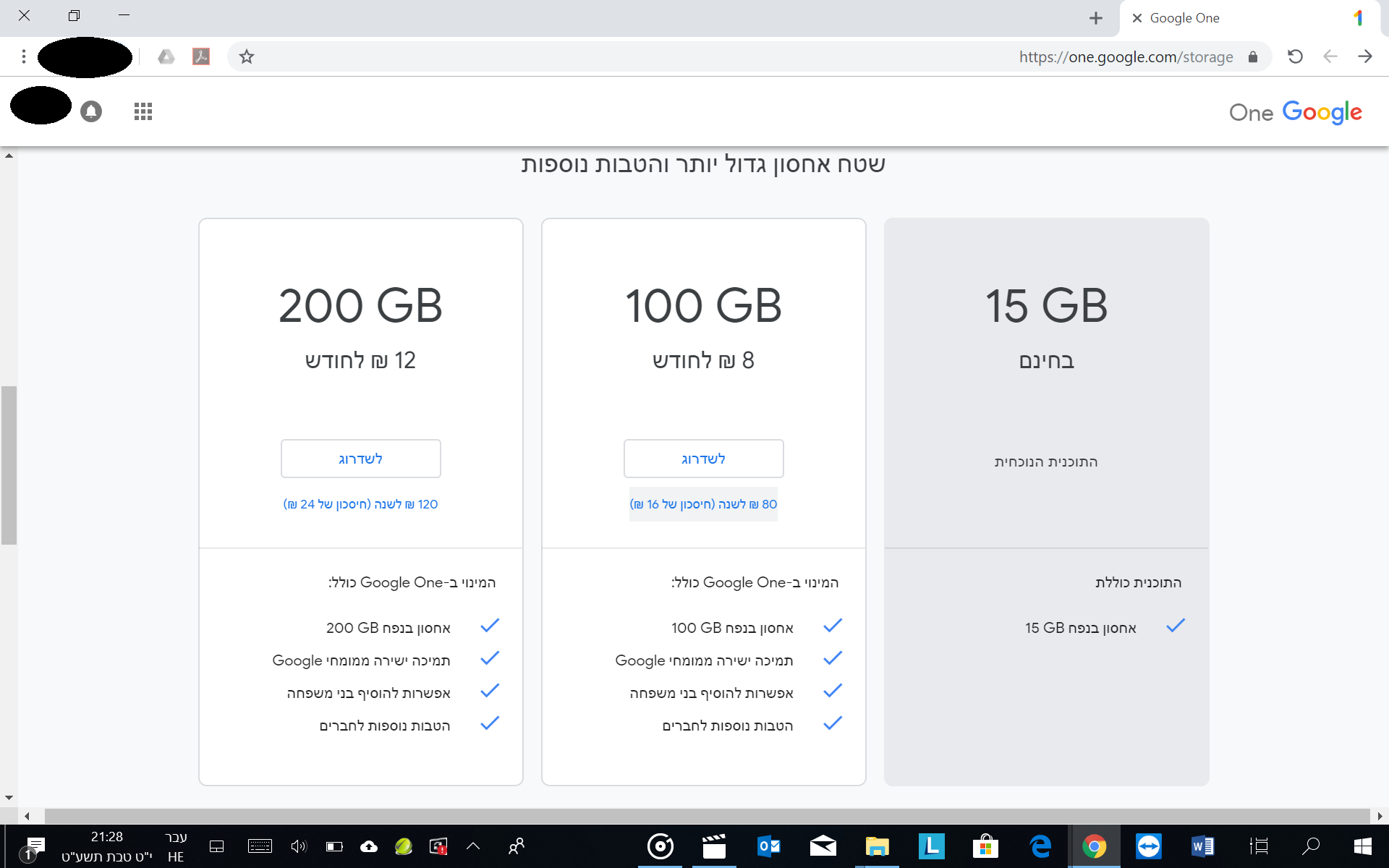Click the notifications bell icon
This screenshot has width=1389, height=868.
tap(91, 111)
